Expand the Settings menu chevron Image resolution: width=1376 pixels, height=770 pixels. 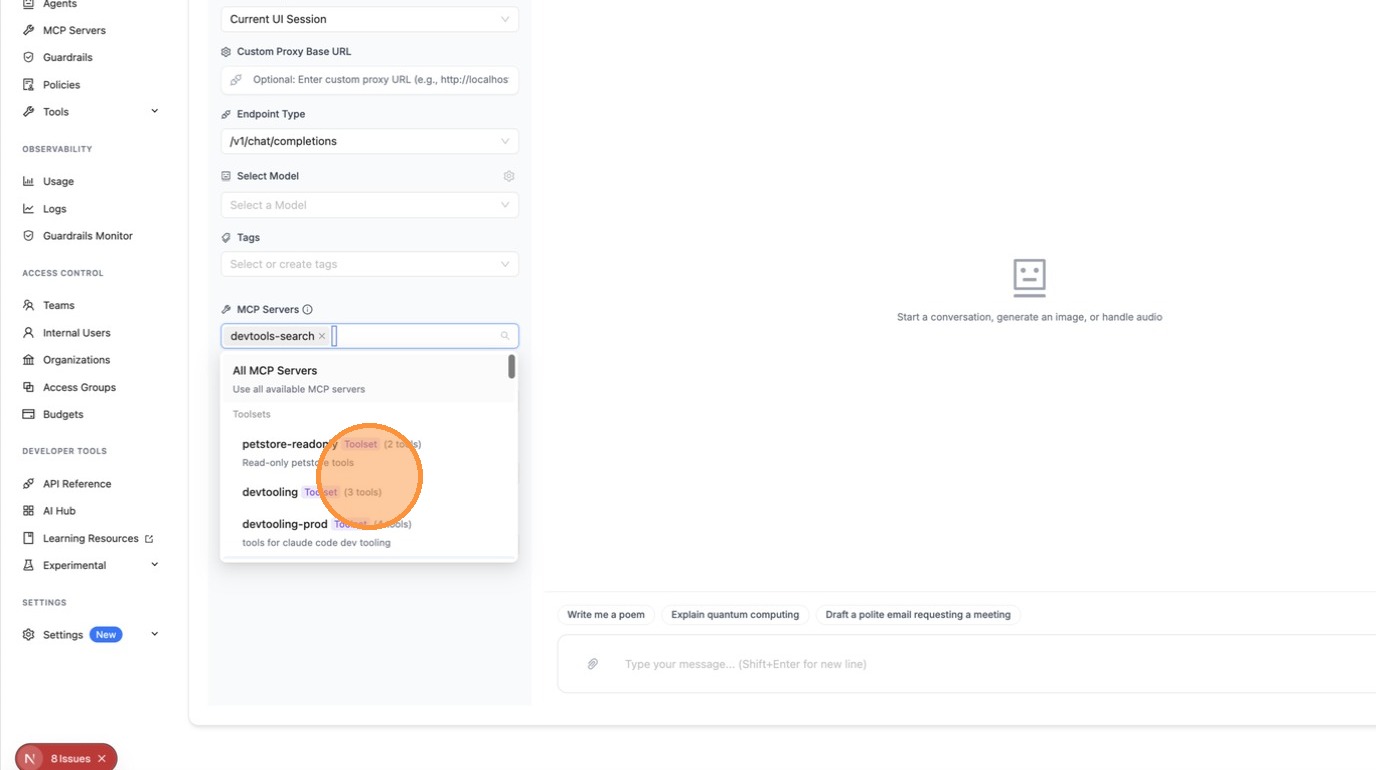point(154,634)
